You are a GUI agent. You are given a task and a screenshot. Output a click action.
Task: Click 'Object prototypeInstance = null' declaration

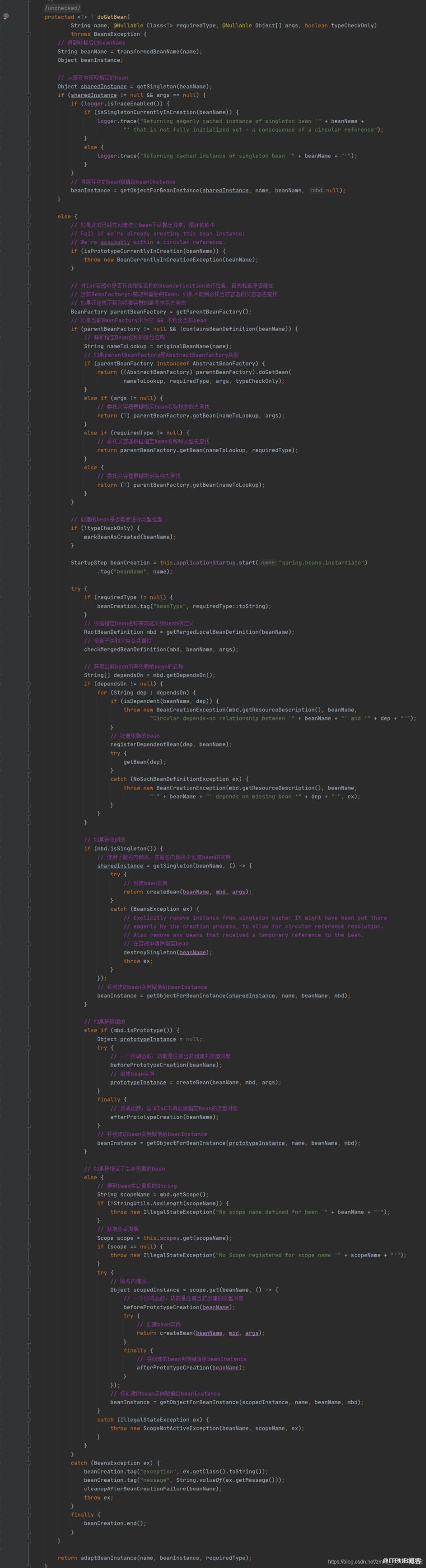click(x=149, y=1039)
